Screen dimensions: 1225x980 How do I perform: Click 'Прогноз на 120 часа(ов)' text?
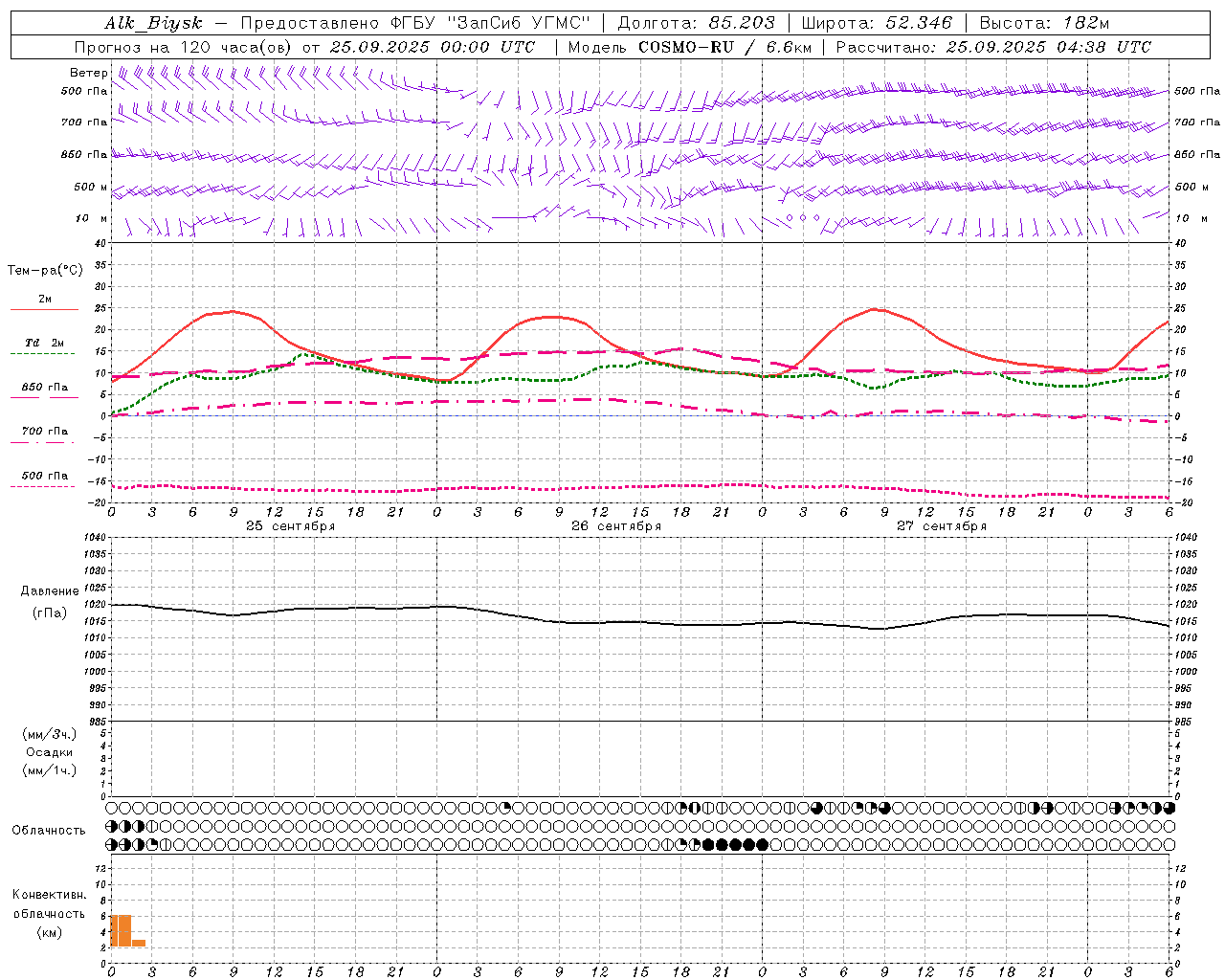185,47
